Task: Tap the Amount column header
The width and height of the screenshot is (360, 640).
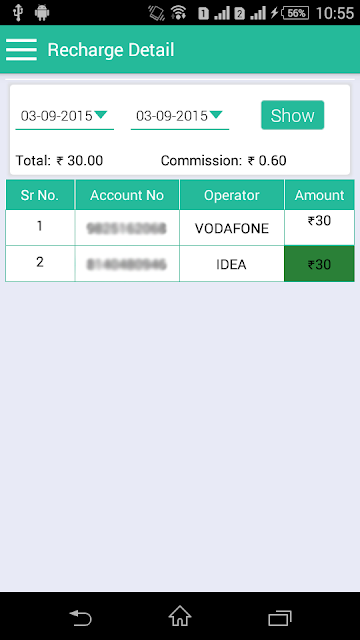Action: pos(320,195)
